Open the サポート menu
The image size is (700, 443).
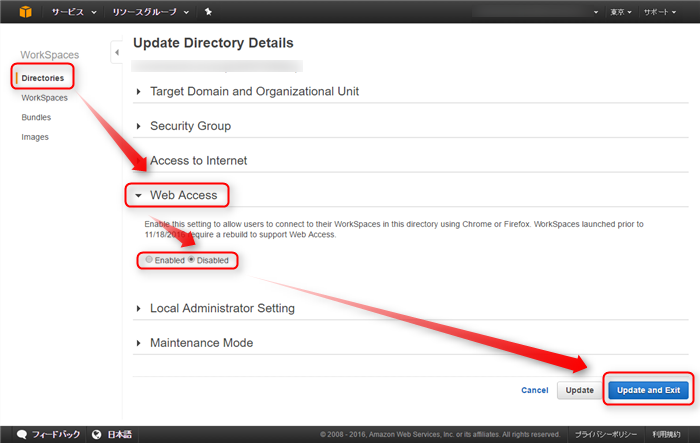tap(660, 12)
